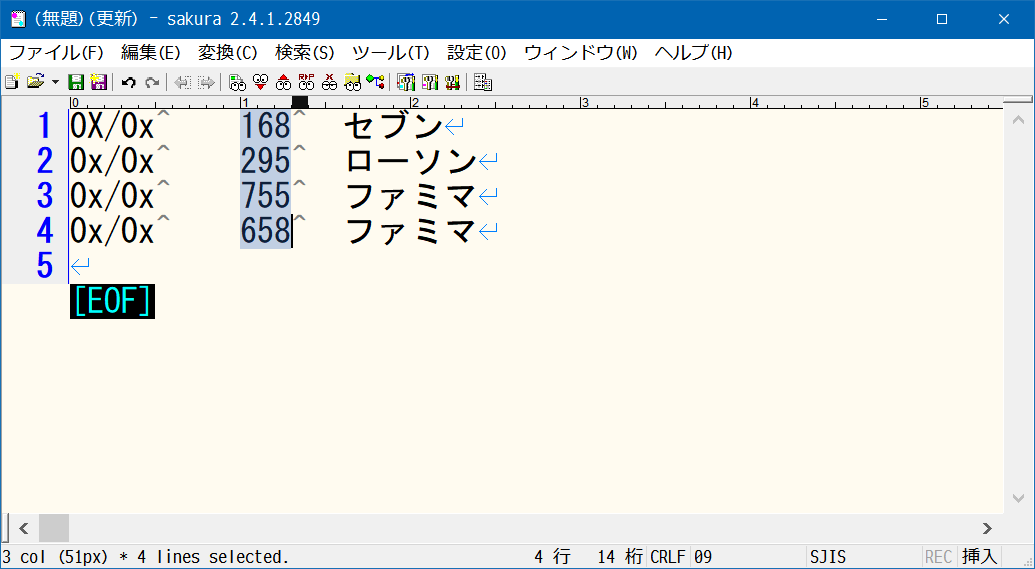Click '0X/0x' text on line 1
Screen dimensions: 1035x569
(x=112, y=125)
